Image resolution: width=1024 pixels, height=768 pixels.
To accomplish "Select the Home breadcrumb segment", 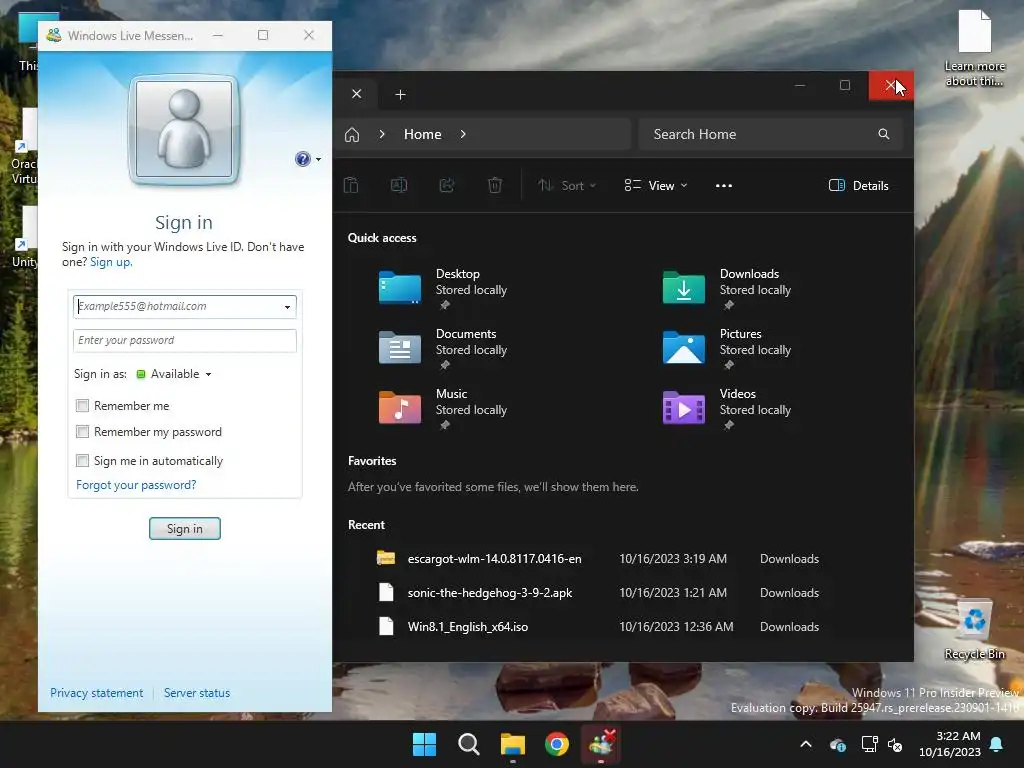I will click(423, 134).
